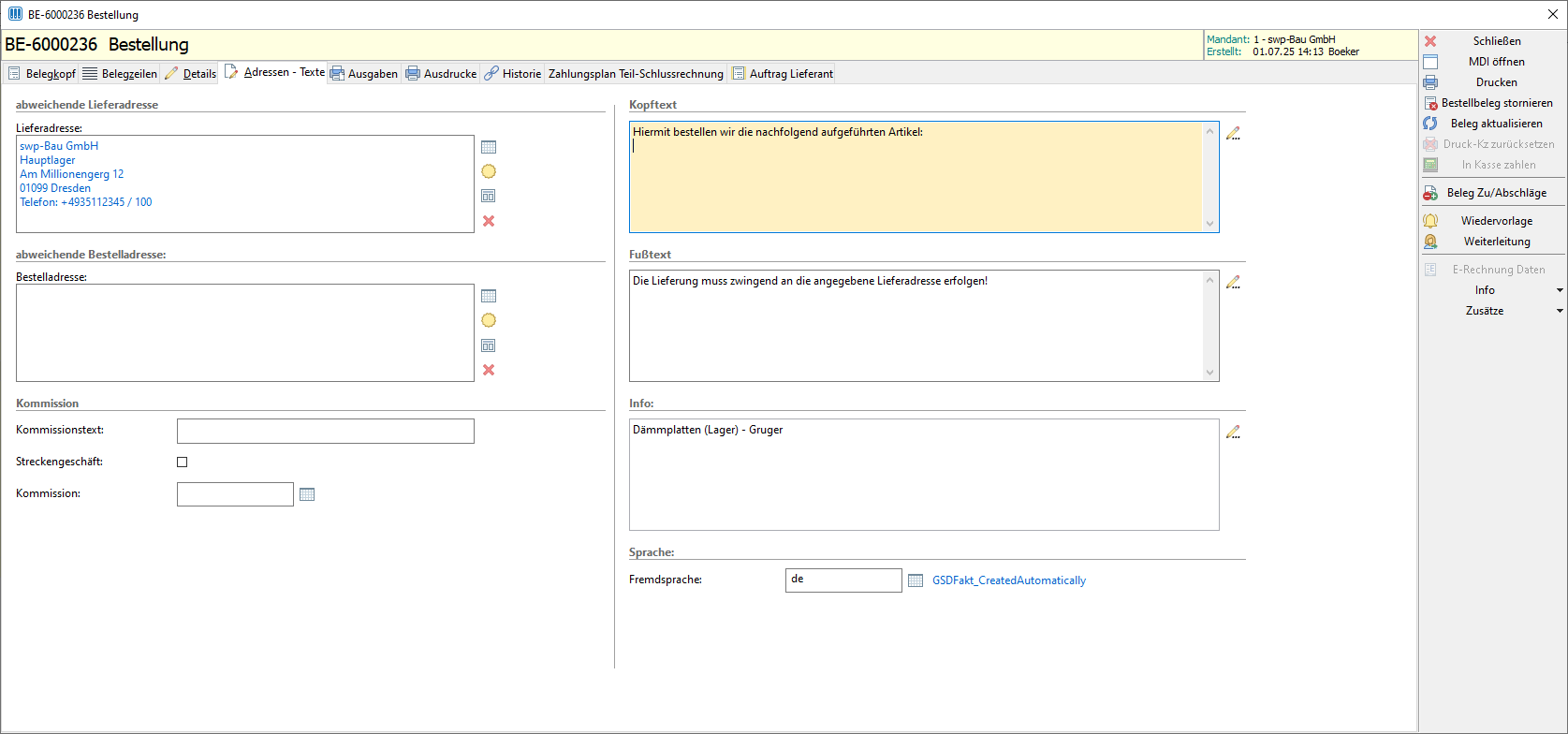Viewport: 1568px width, 734px height.
Task: Open the Bestelladresse address form icon
Action: [x=489, y=345]
